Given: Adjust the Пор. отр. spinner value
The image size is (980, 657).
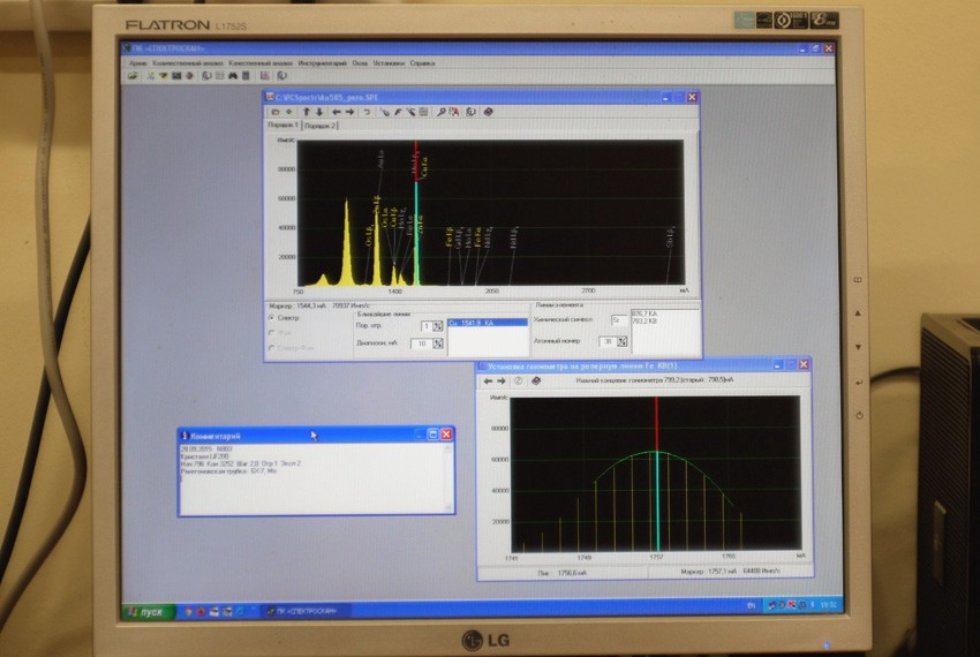Looking at the screenshot, I should [437, 323].
